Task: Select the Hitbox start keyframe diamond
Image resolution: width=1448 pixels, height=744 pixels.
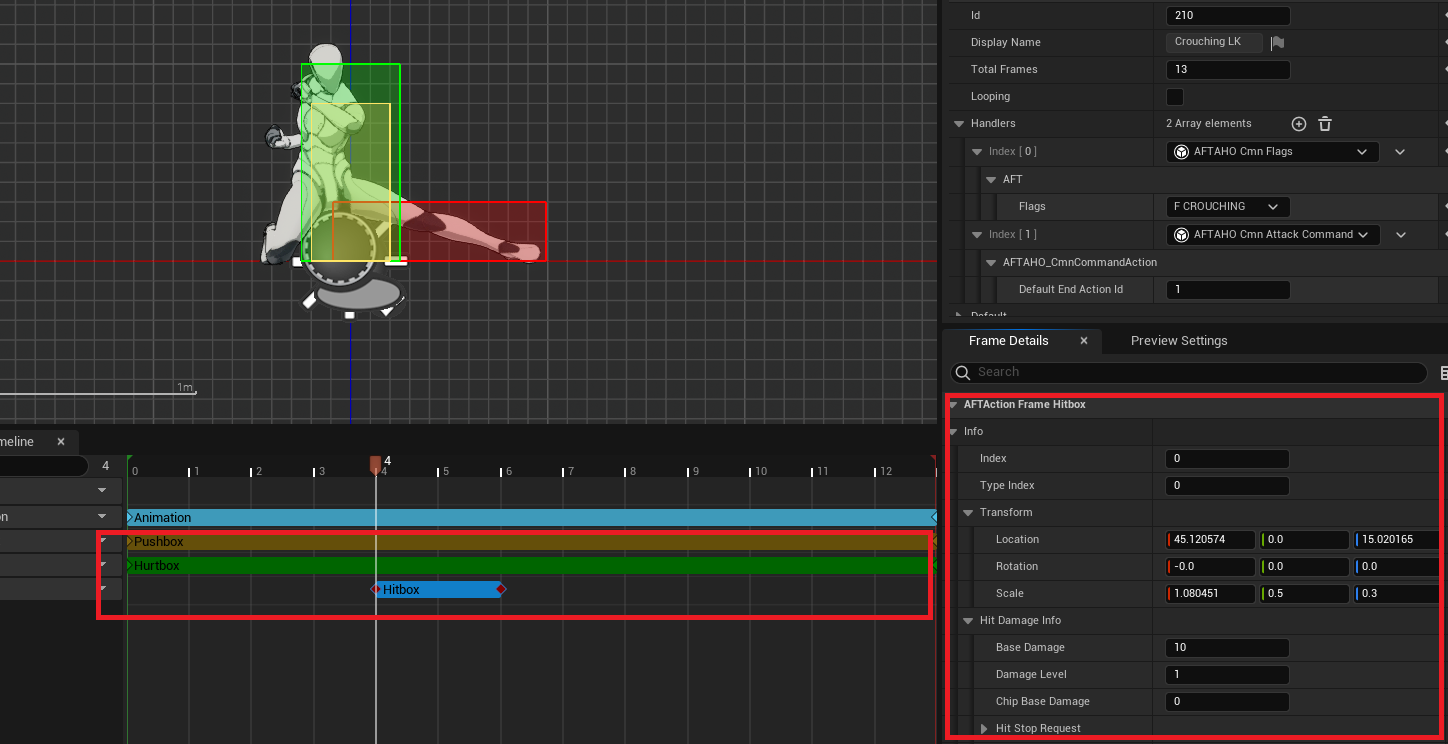Action: pos(376,589)
